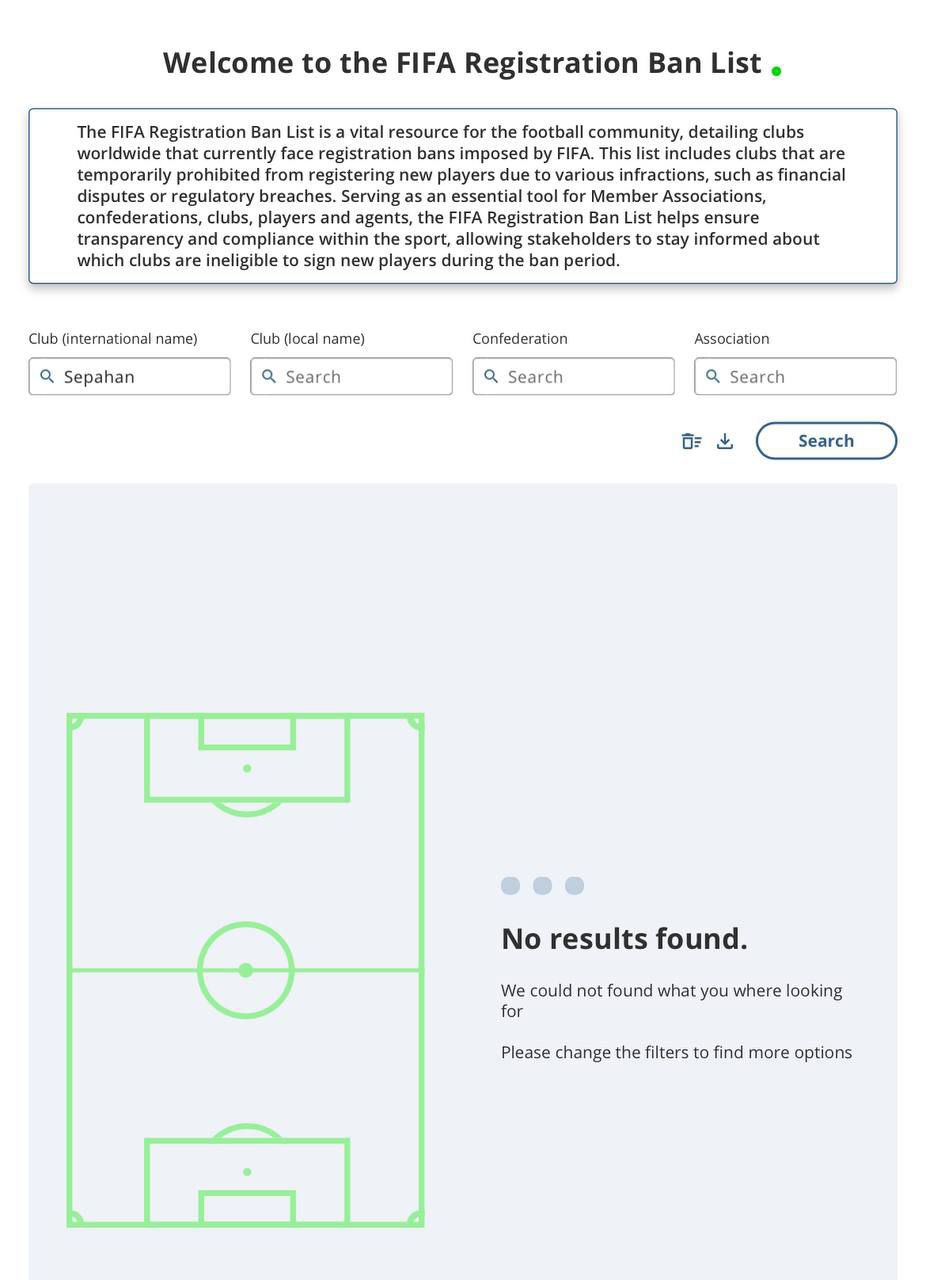926x1280 pixels.
Task: Click the FIFA Registration Ban List heading
Action: click(x=462, y=62)
